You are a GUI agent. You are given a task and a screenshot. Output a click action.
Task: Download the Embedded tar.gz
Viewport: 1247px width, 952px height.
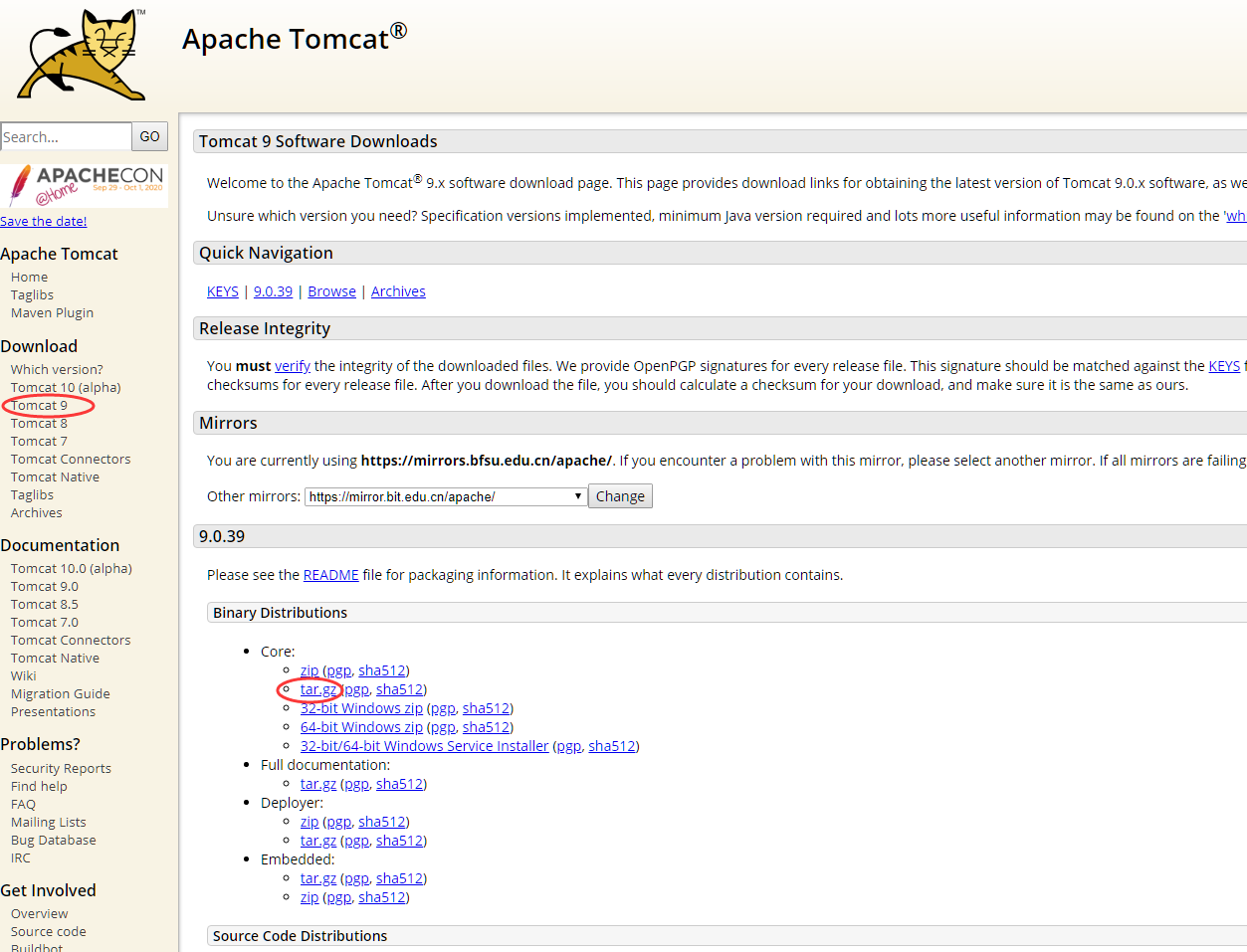pos(318,878)
